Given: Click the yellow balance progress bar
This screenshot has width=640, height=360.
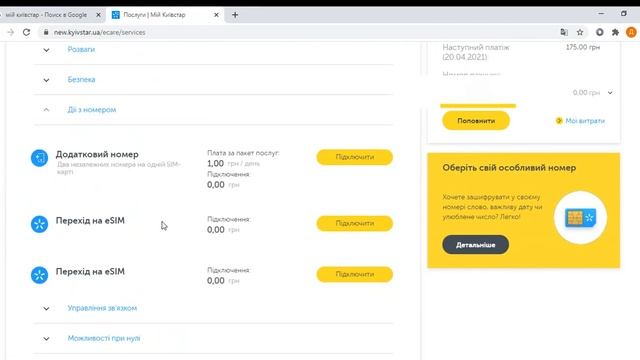Looking at the screenshot, I should tap(478, 106).
